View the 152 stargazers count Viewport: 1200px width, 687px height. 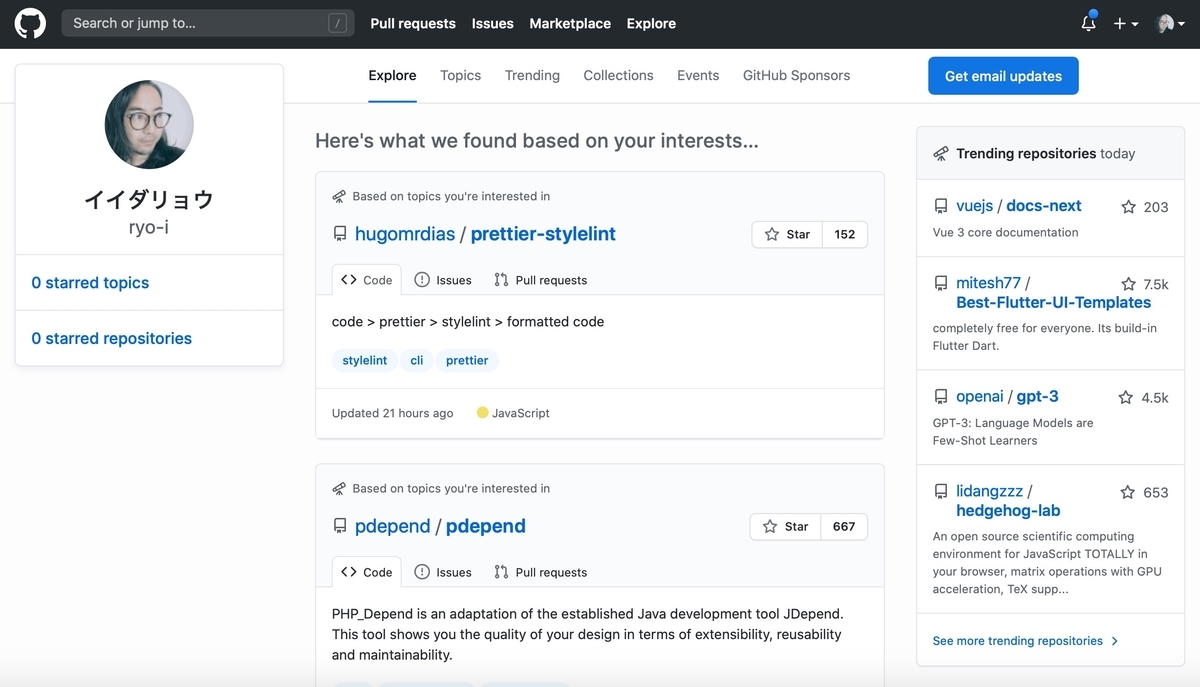point(845,234)
